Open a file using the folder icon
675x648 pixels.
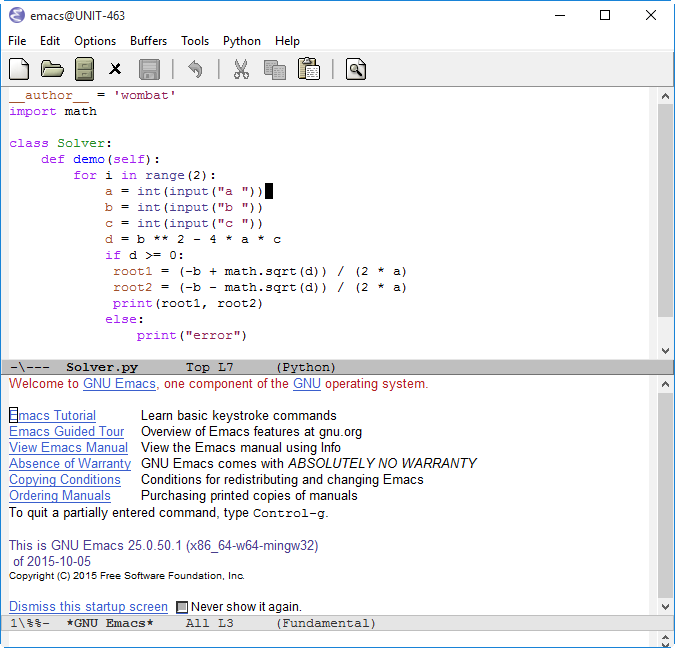click(52, 69)
